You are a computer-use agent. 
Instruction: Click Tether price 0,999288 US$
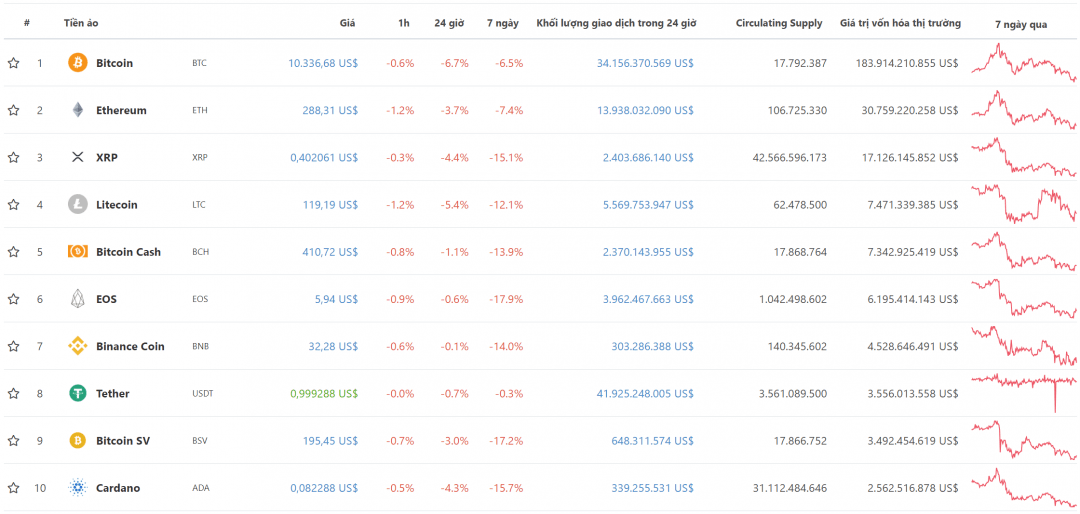[324, 393]
